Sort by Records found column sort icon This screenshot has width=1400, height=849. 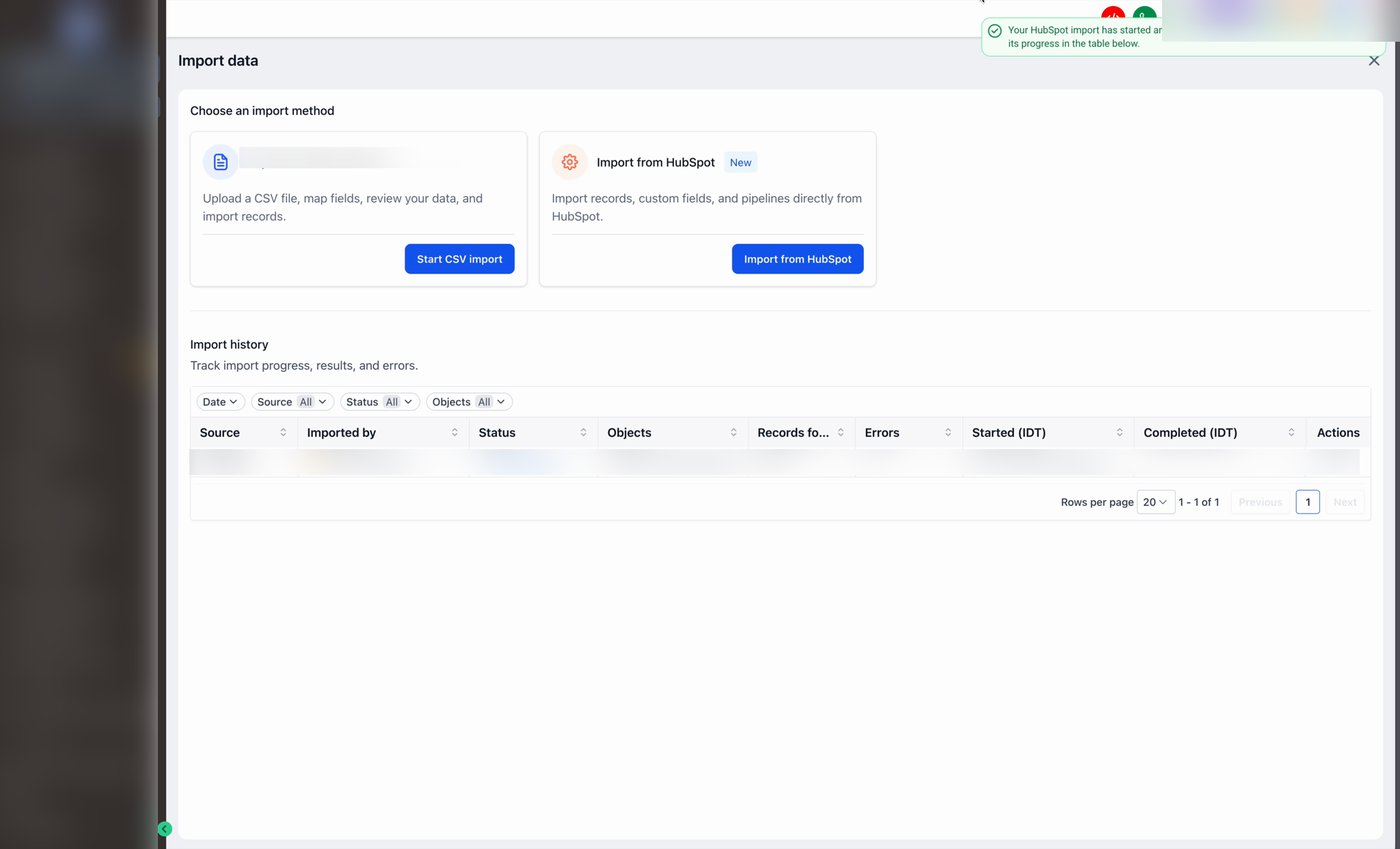point(841,433)
